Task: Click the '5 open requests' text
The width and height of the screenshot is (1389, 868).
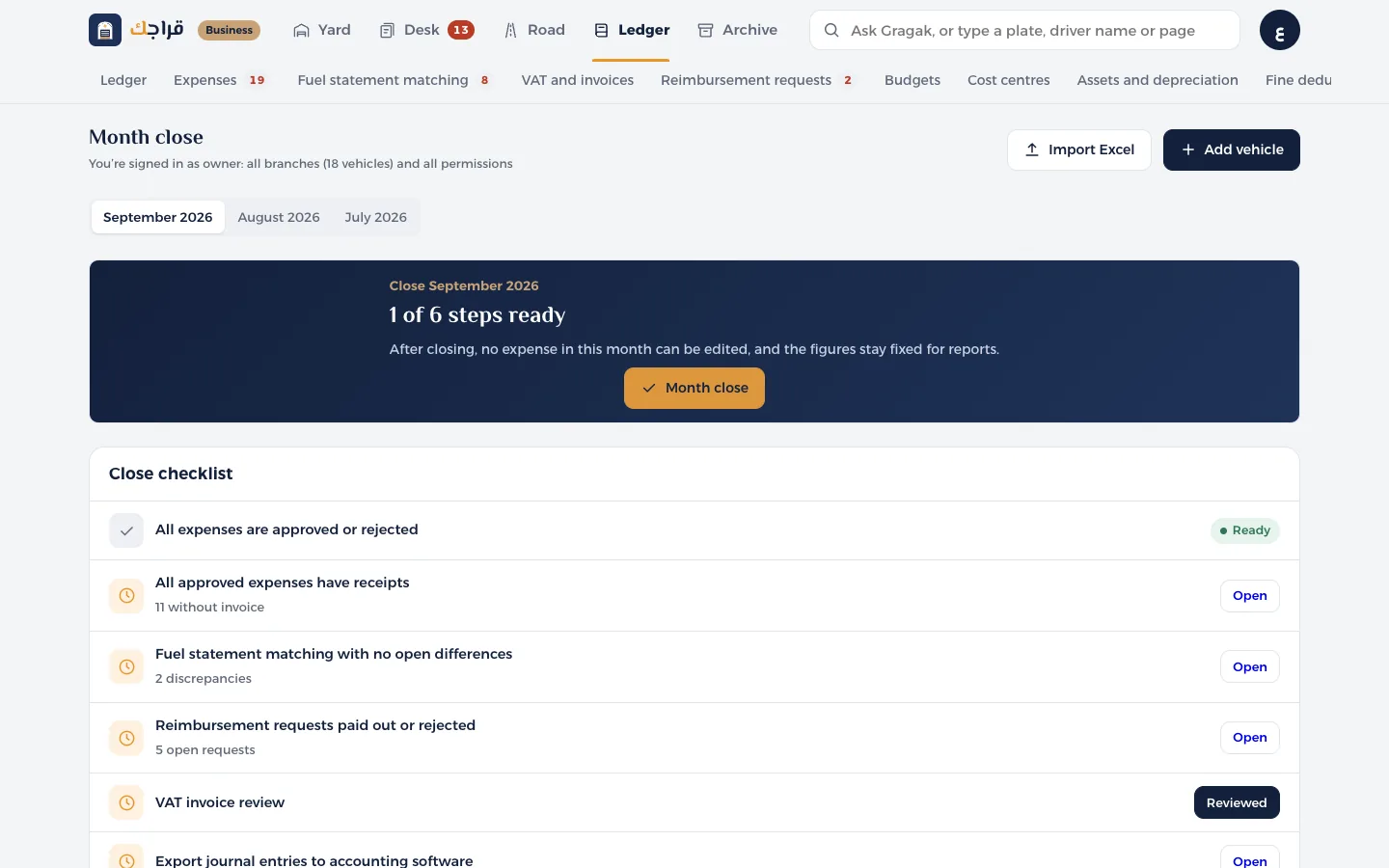Action: 205,750
